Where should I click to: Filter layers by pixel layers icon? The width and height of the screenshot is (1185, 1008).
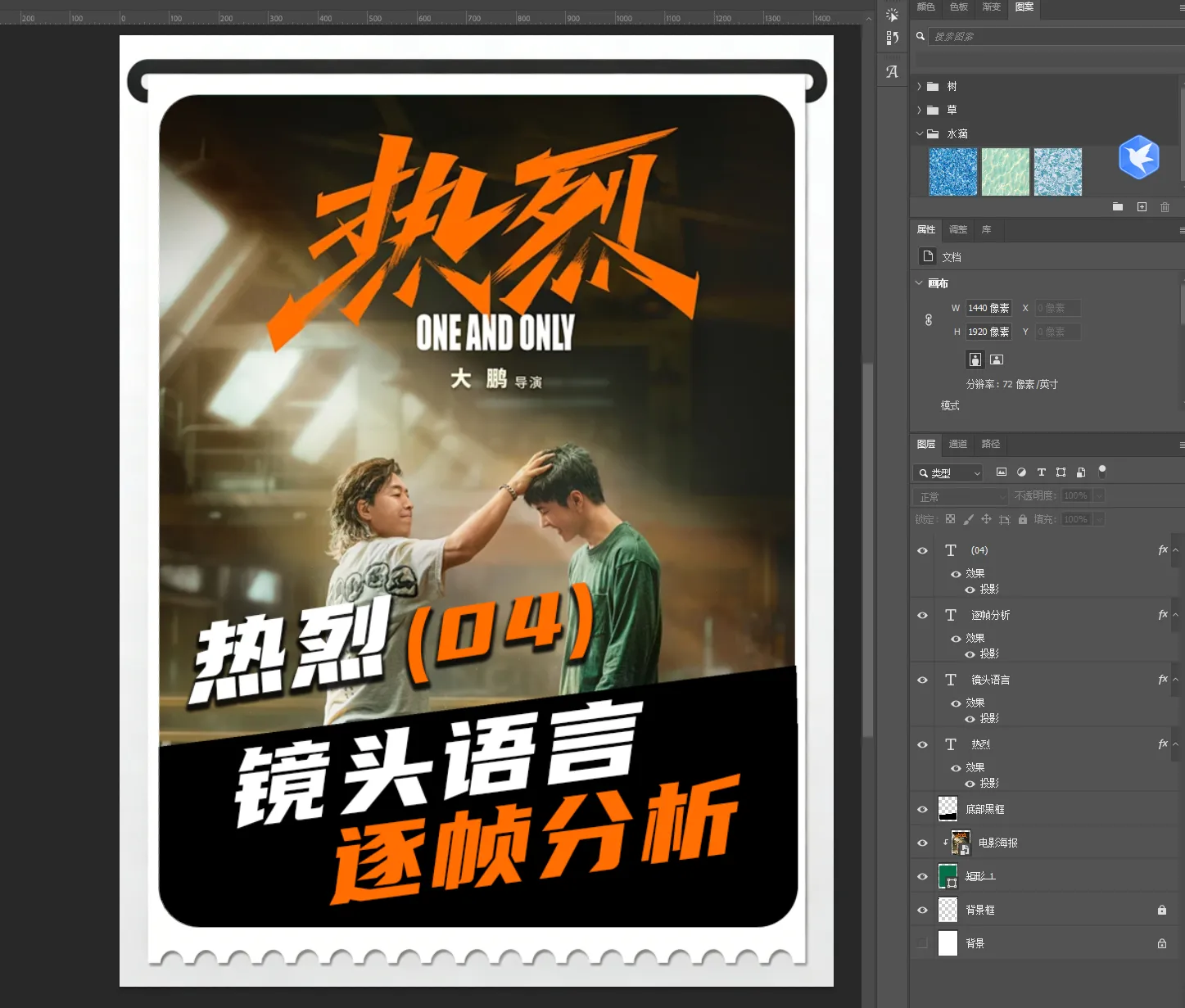tap(1001, 472)
